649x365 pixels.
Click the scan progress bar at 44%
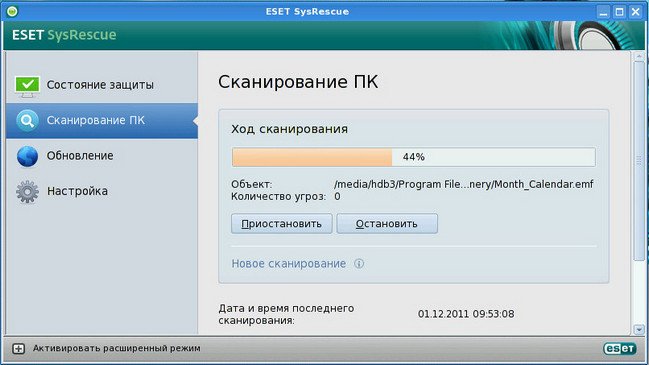(413, 157)
